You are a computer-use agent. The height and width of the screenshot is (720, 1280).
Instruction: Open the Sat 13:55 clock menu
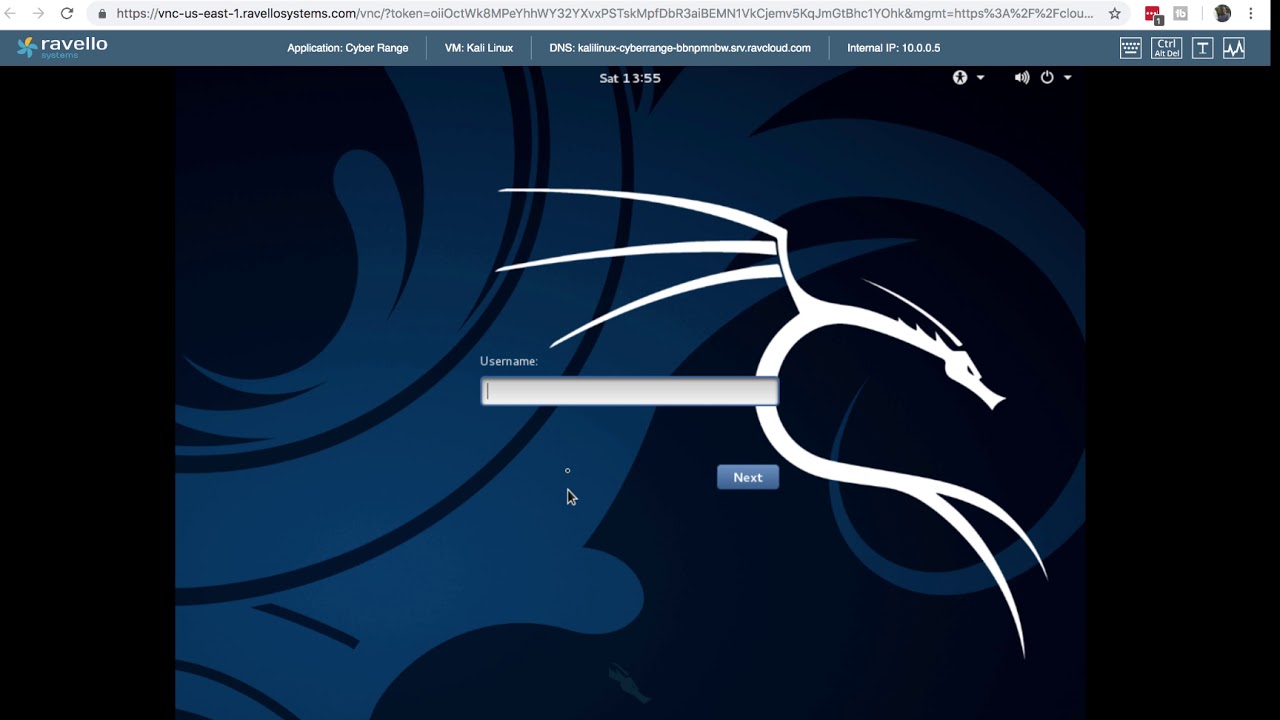tap(630, 78)
